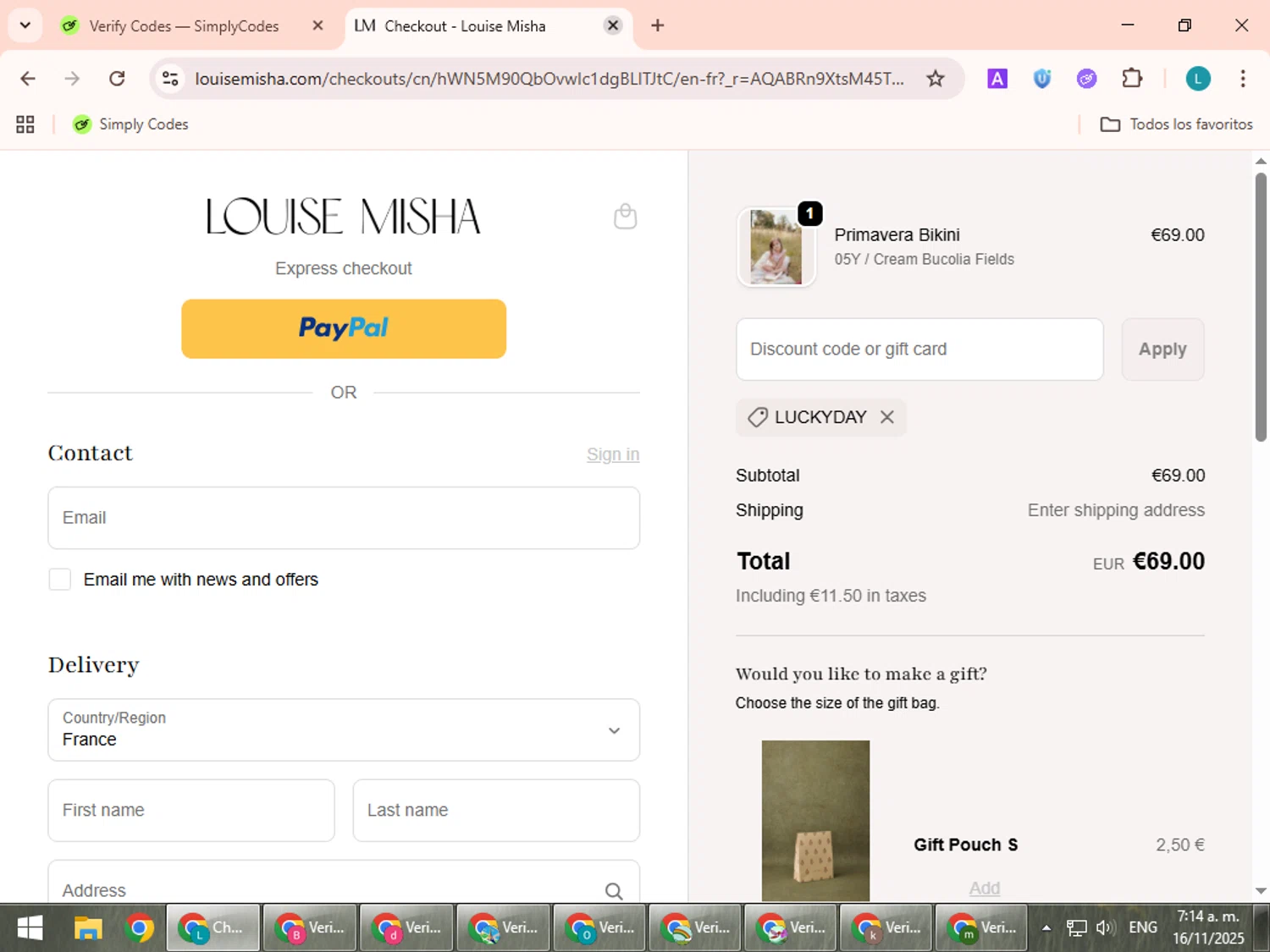
Task: Switch to the taskbar window labeled Ch...
Action: coord(213,928)
